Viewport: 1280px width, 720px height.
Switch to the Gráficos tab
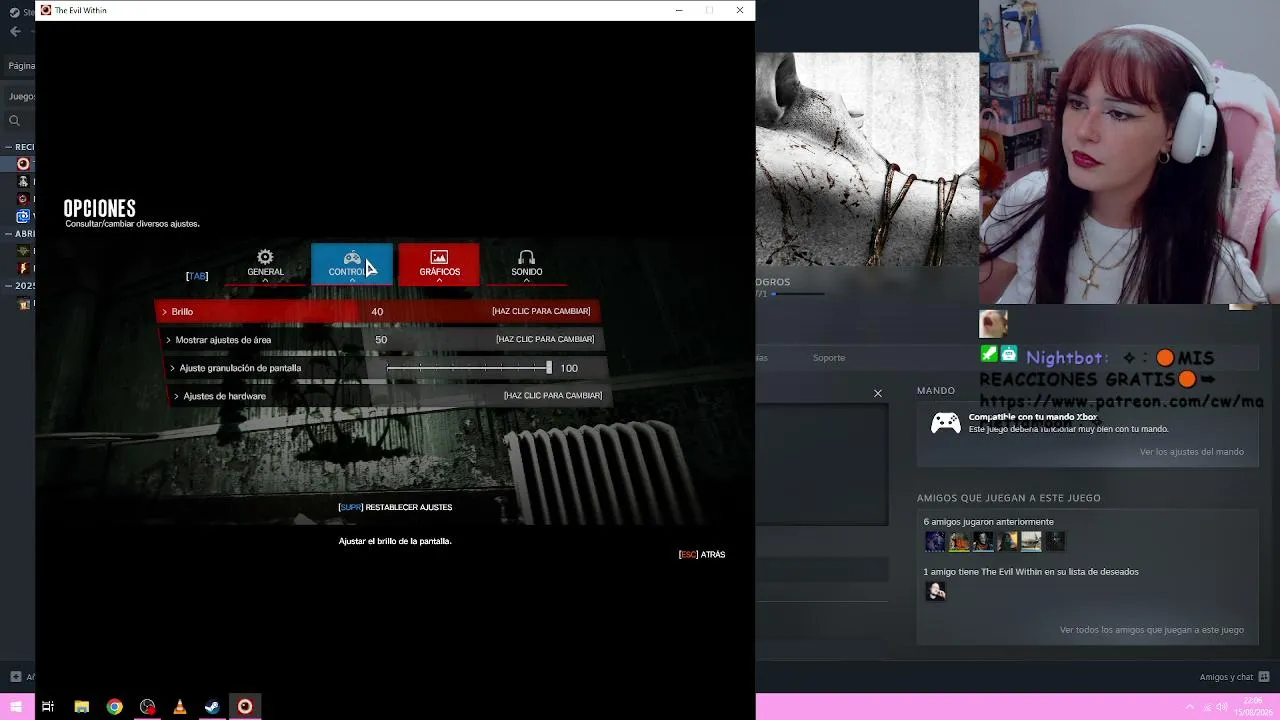coord(439,264)
